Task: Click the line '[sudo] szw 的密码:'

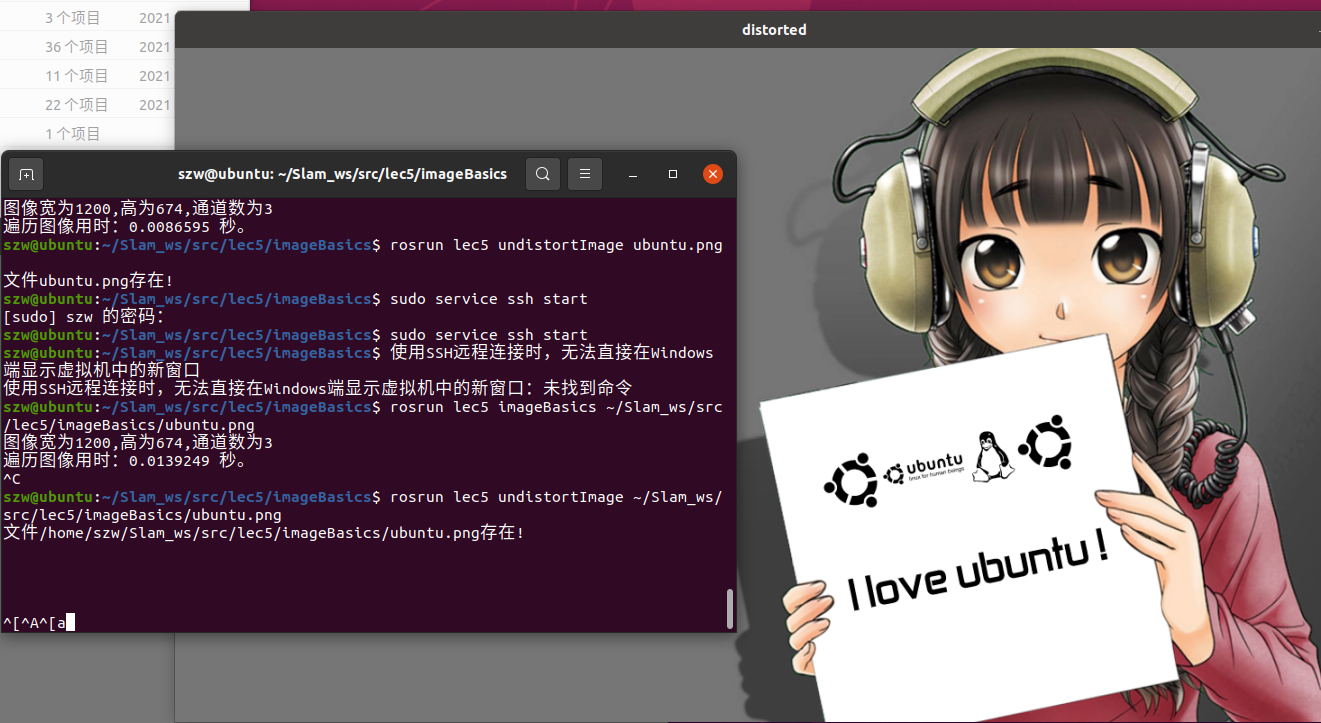Action: point(84,317)
